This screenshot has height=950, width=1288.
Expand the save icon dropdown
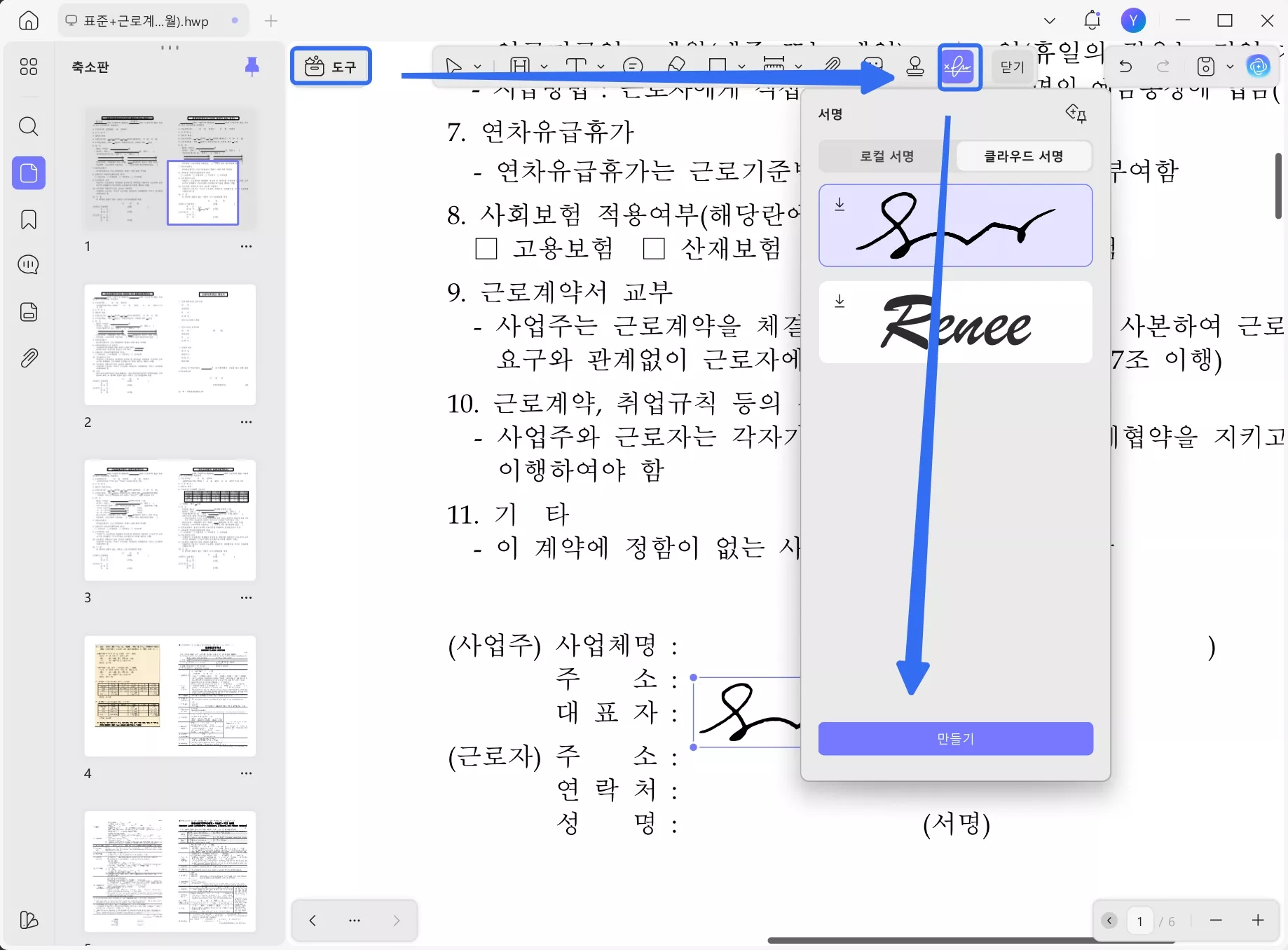(1232, 66)
